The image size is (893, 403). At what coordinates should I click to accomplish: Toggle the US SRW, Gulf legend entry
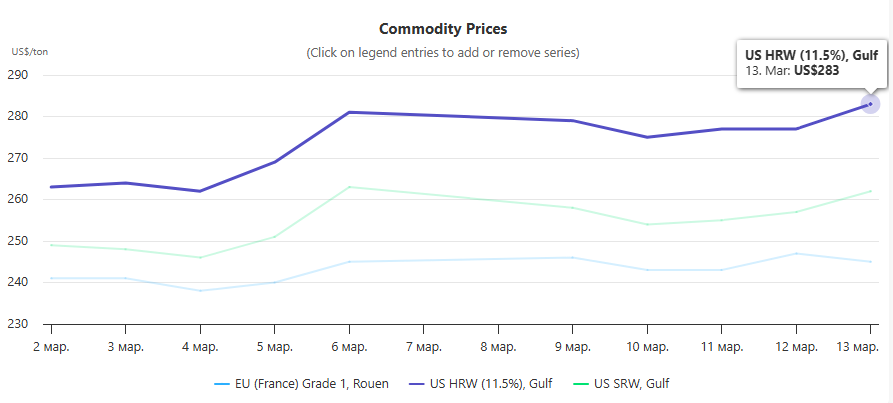(x=639, y=383)
